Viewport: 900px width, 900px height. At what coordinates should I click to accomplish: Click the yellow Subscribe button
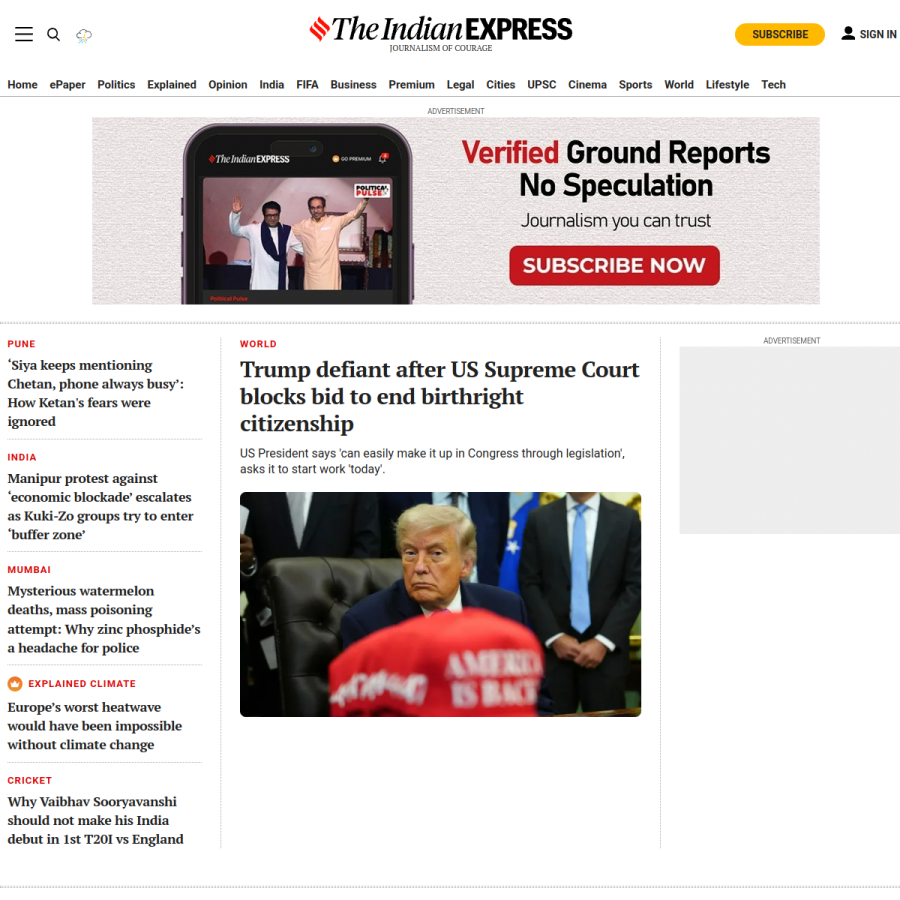click(779, 34)
